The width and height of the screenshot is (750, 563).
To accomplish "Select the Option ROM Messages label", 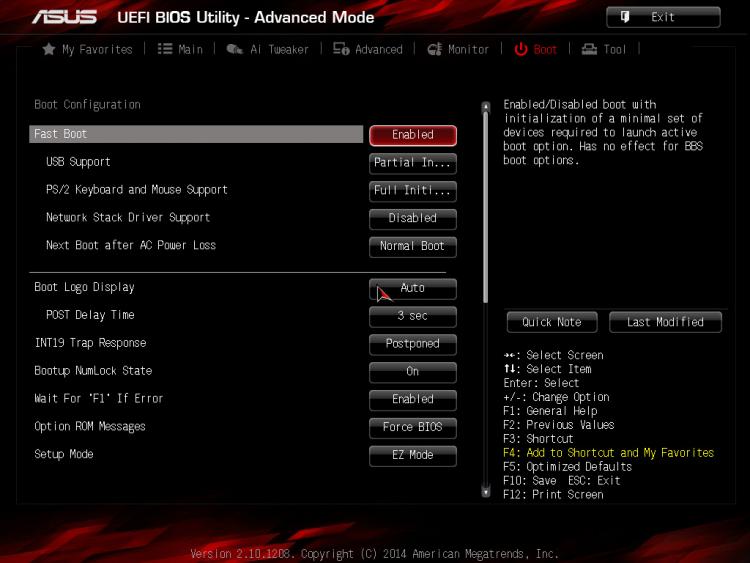I will [x=90, y=426].
